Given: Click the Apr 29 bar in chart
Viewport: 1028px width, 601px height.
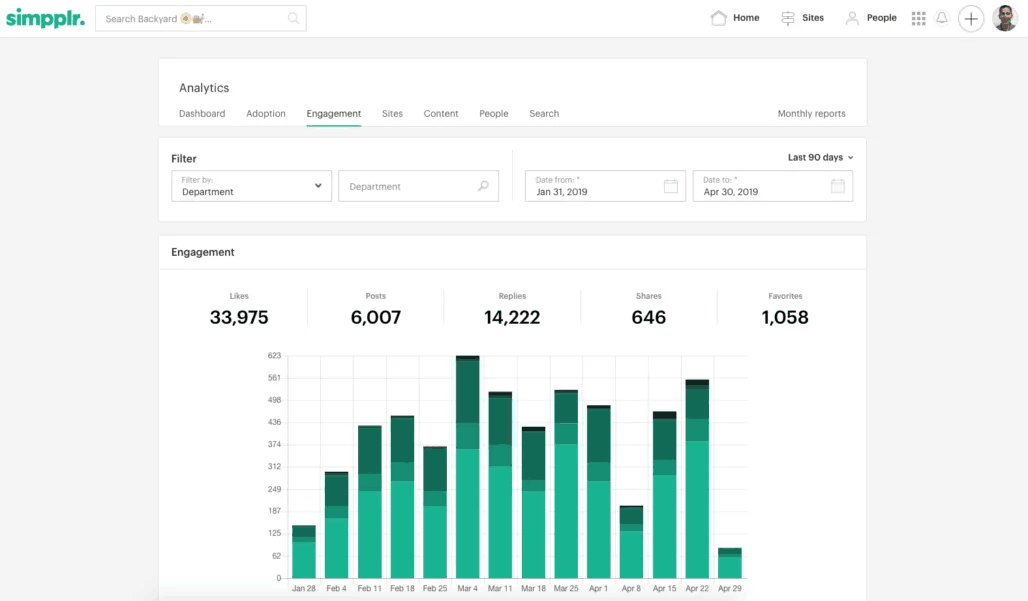Looking at the screenshot, I should tap(730, 563).
